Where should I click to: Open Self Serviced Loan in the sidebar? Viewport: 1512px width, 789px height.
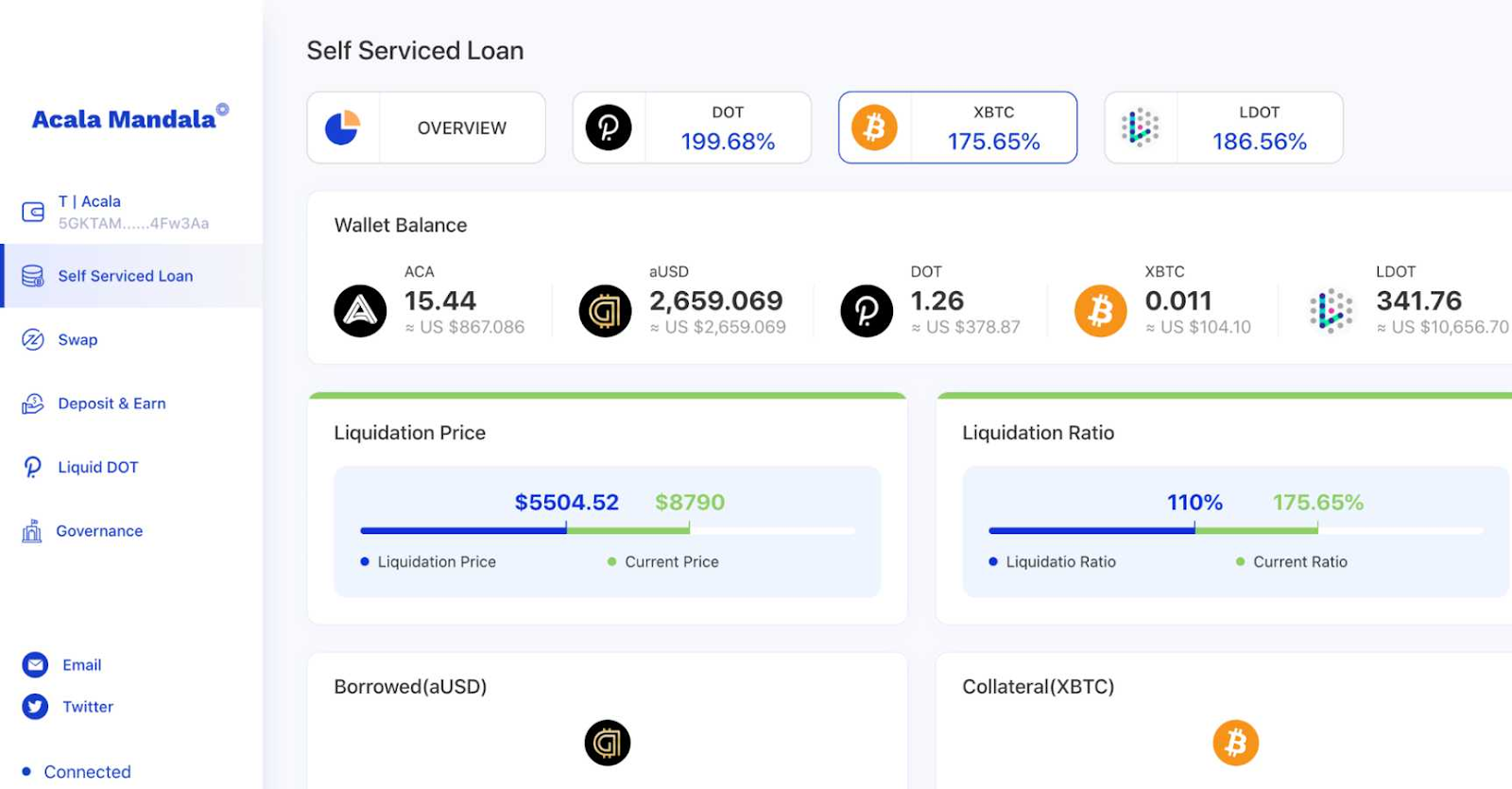coord(132,276)
